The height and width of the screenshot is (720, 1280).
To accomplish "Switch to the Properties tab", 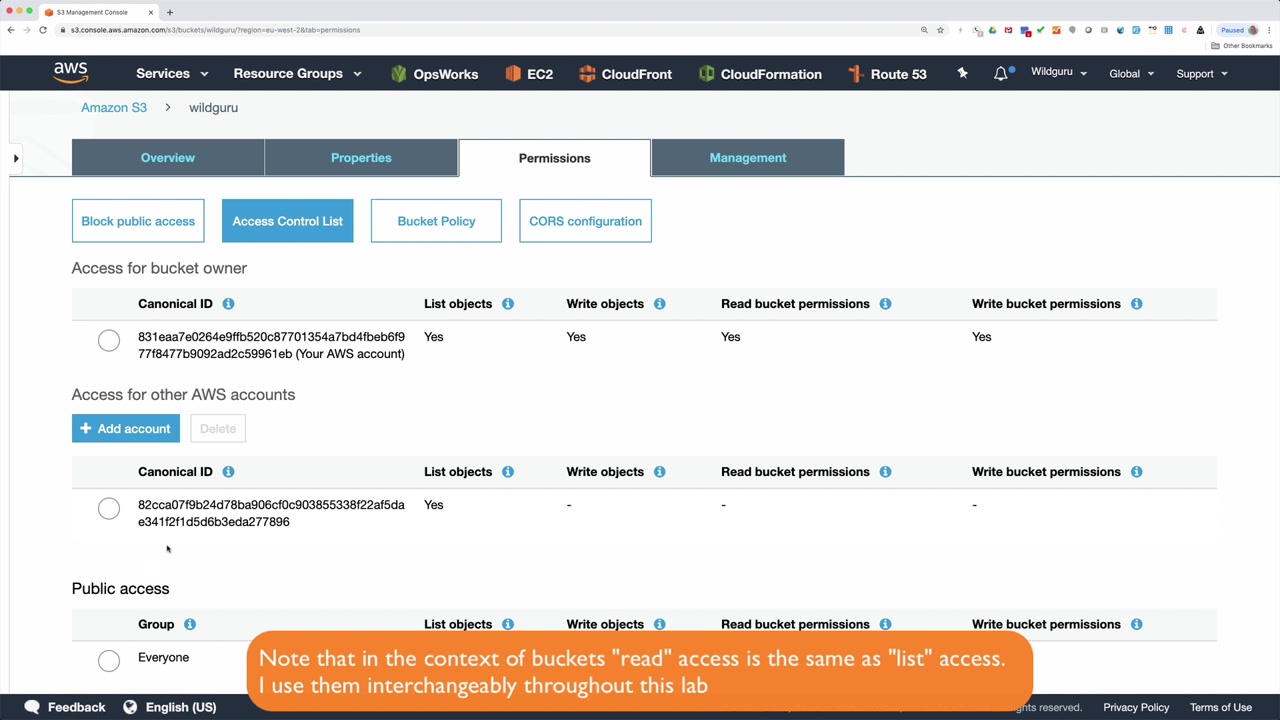I will click(361, 158).
